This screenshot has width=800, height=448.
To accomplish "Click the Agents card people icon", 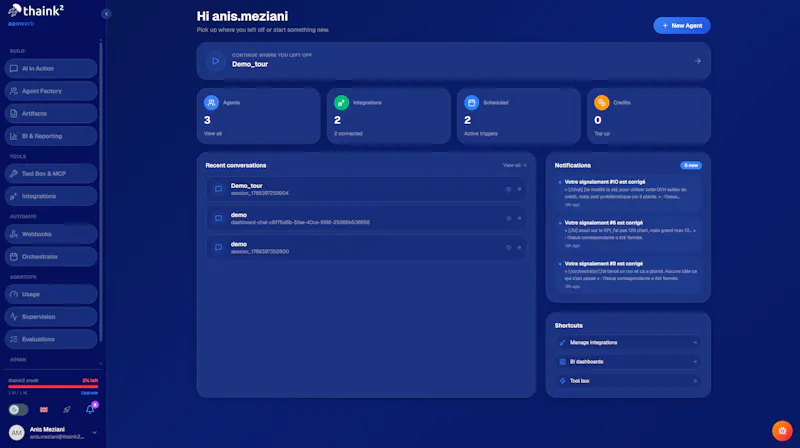I will pos(211,103).
